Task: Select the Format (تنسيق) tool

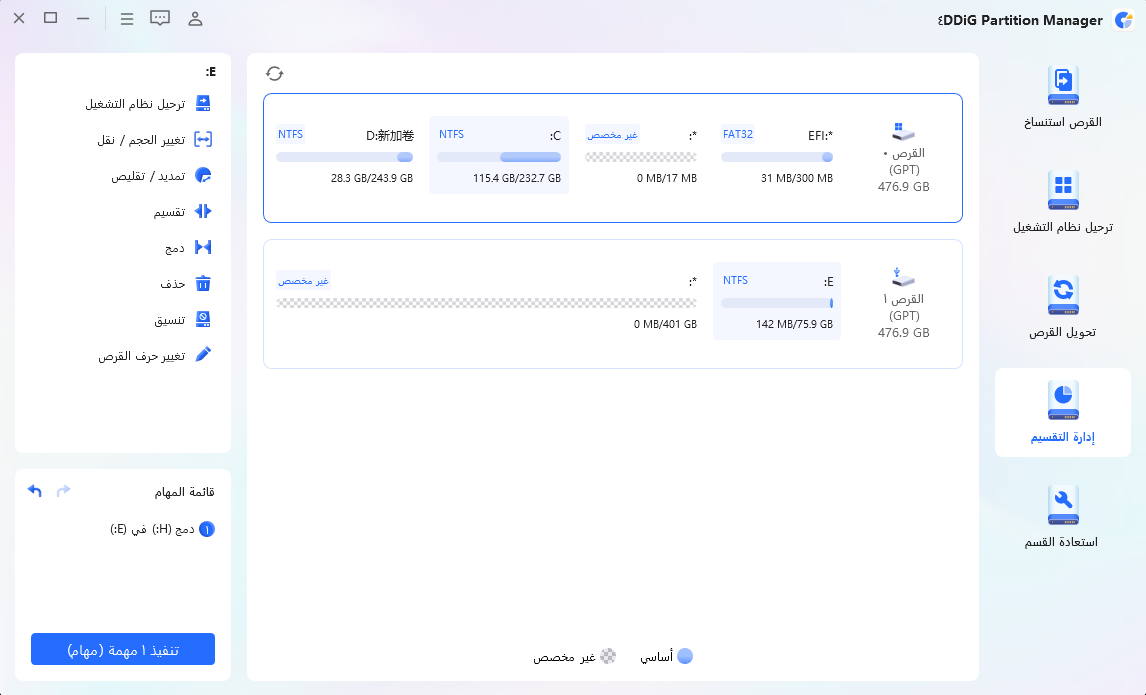Action: point(180,320)
